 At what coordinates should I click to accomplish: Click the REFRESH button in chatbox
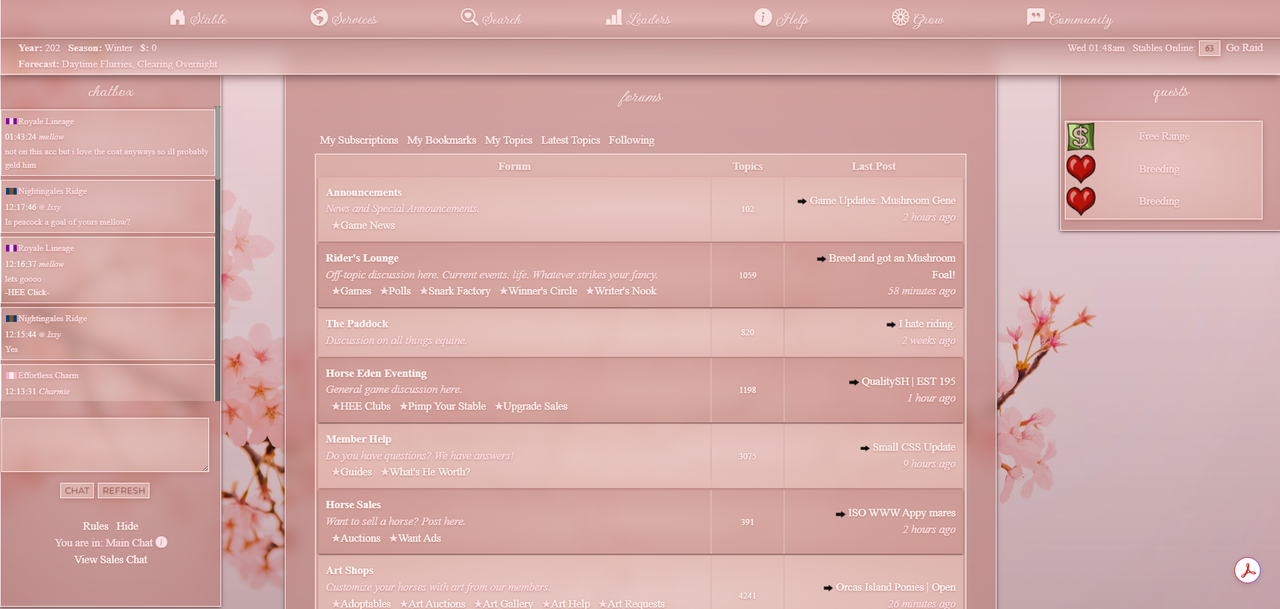pyautogui.click(x=124, y=491)
